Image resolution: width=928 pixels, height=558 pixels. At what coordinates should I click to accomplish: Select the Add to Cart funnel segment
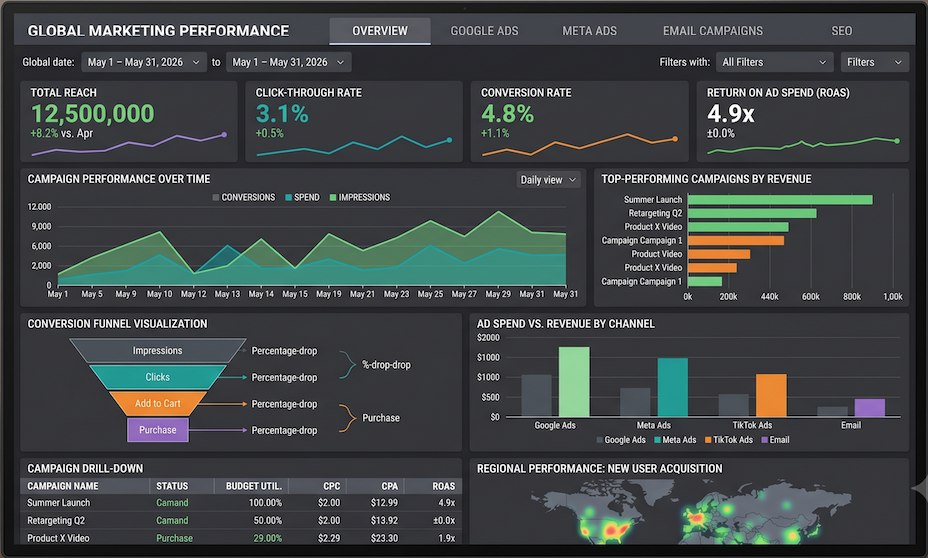tap(157, 404)
